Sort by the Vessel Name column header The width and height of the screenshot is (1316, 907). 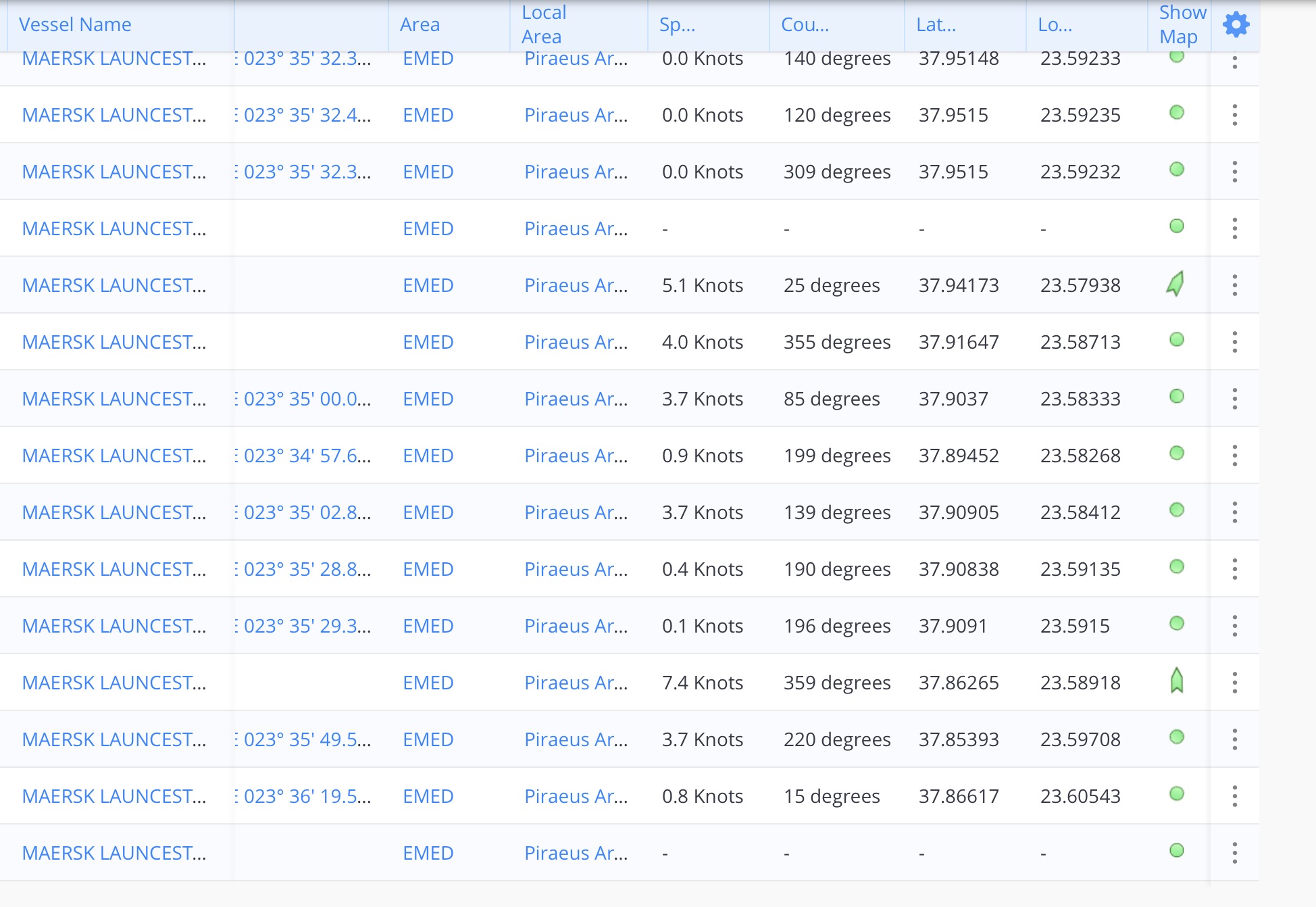coord(75,25)
